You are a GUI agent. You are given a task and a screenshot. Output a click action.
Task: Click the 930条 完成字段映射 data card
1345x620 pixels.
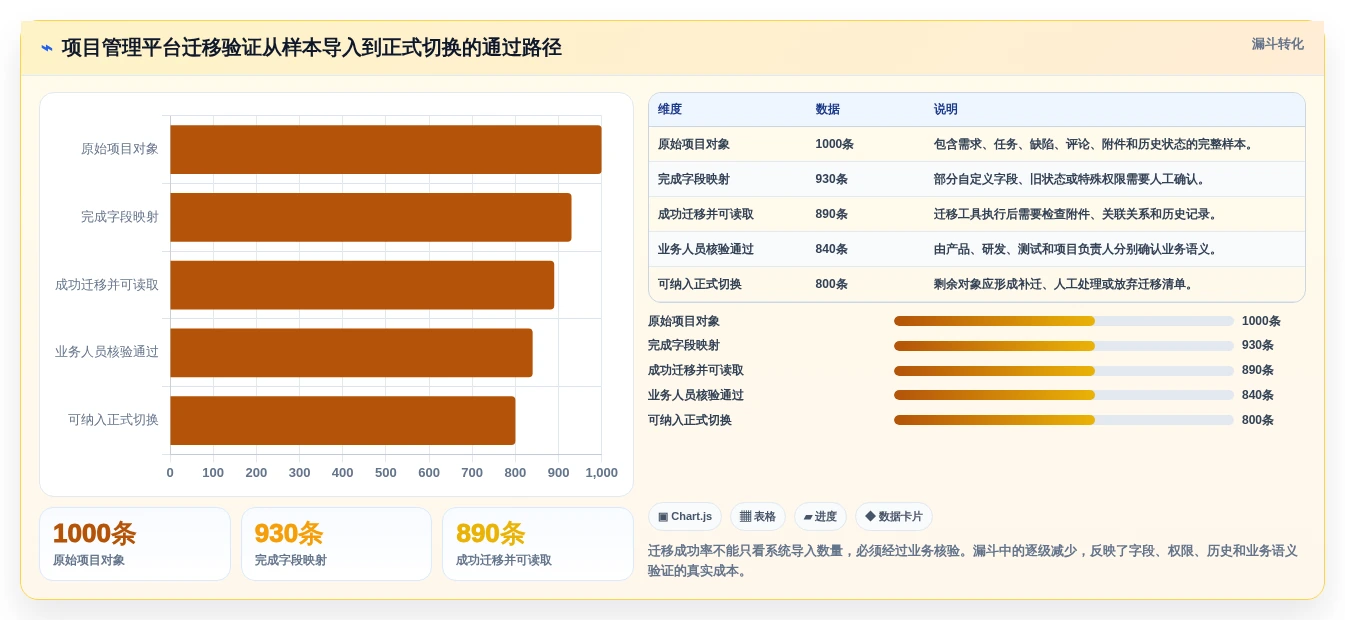point(336,544)
